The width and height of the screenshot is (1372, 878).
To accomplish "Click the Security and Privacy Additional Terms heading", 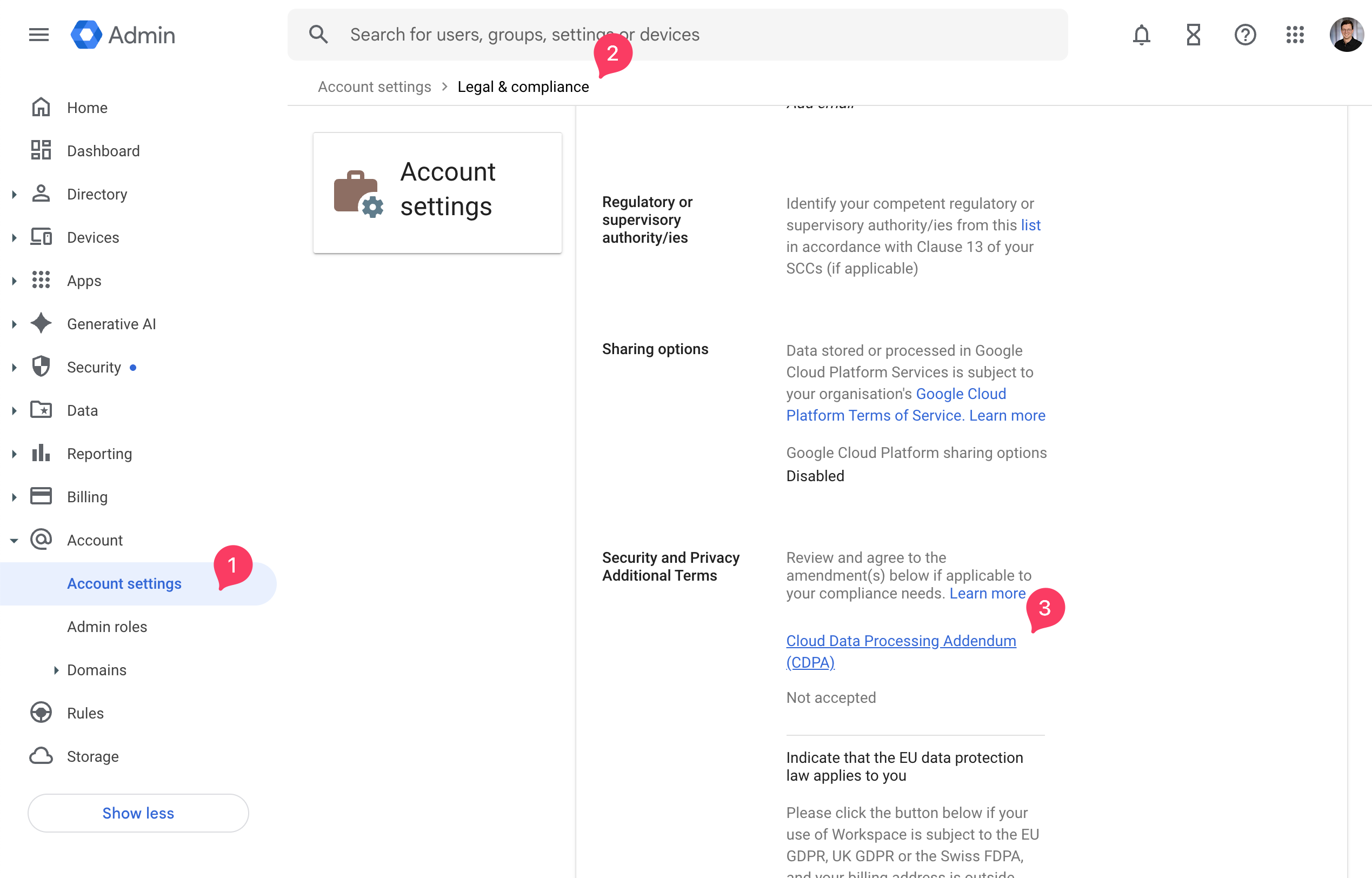I will point(671,567).
